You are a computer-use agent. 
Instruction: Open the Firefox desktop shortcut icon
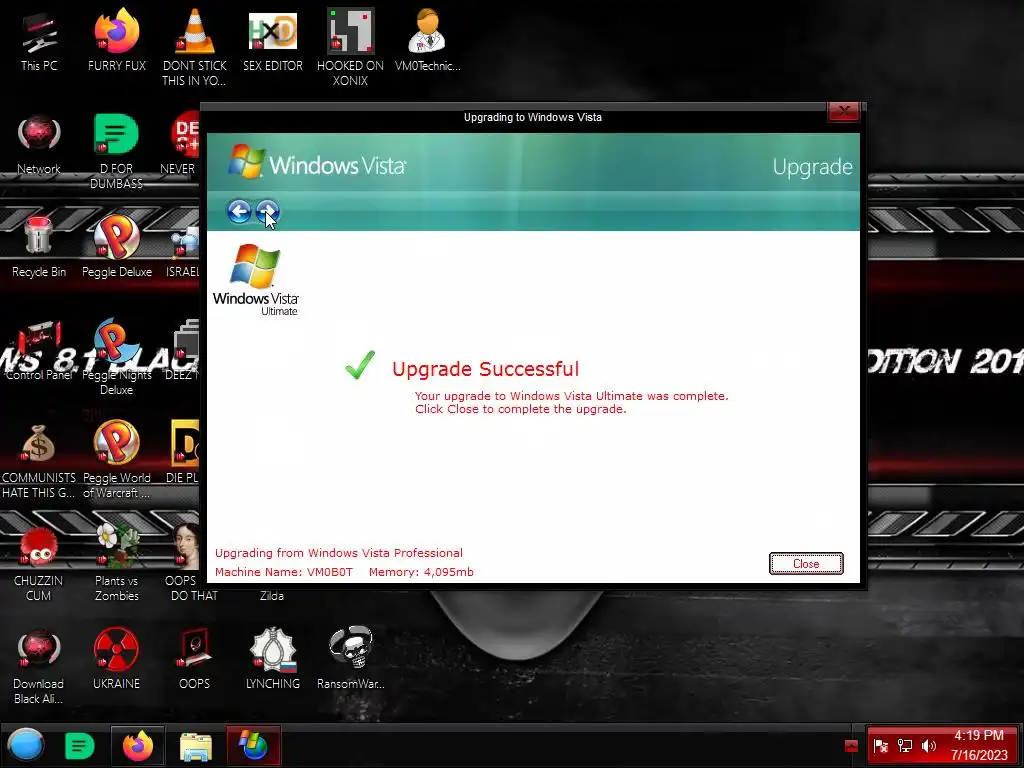pos(116,41)
